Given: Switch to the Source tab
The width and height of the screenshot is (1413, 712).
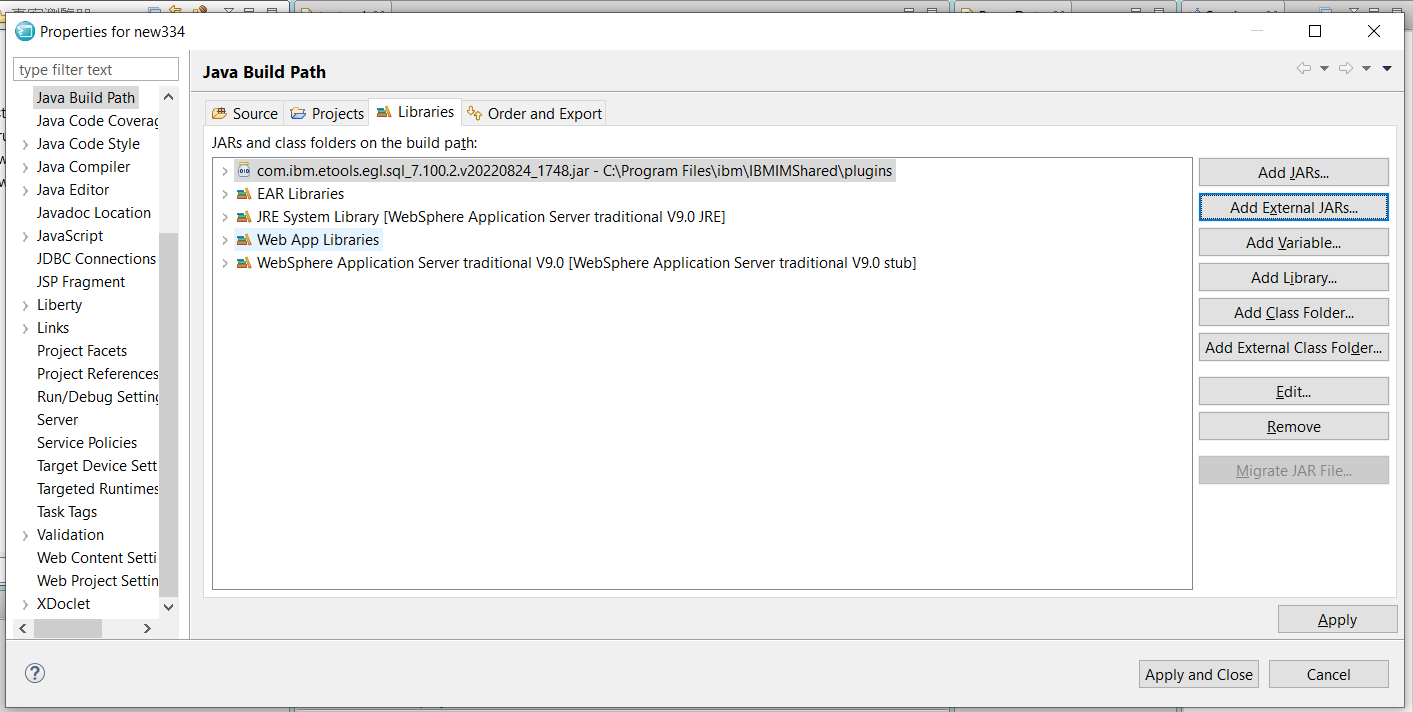Looking at the screenshot, I should point(244,113).
